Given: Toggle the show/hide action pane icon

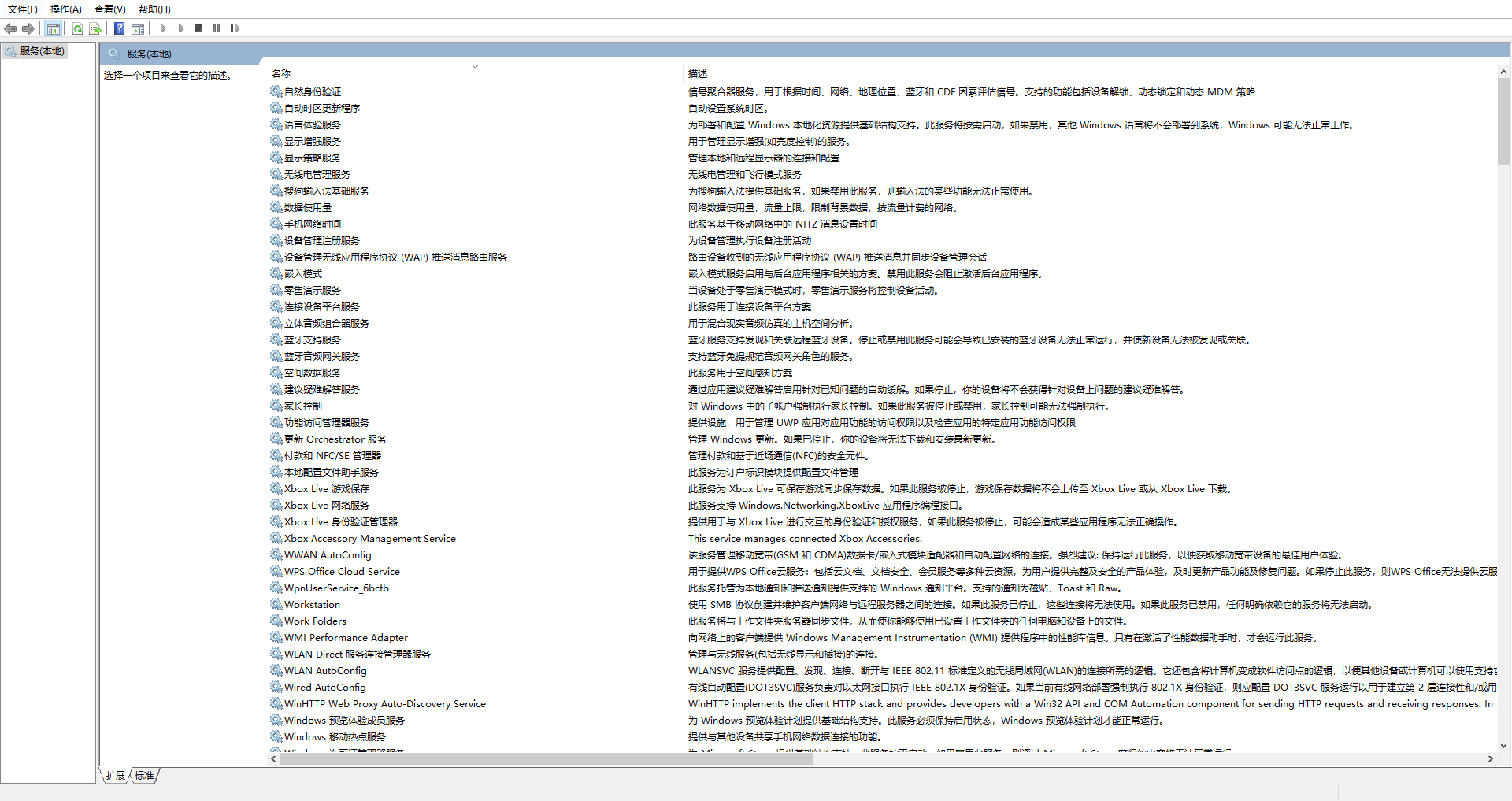Looking at the screenshot, I should click(x=138, y=29).
